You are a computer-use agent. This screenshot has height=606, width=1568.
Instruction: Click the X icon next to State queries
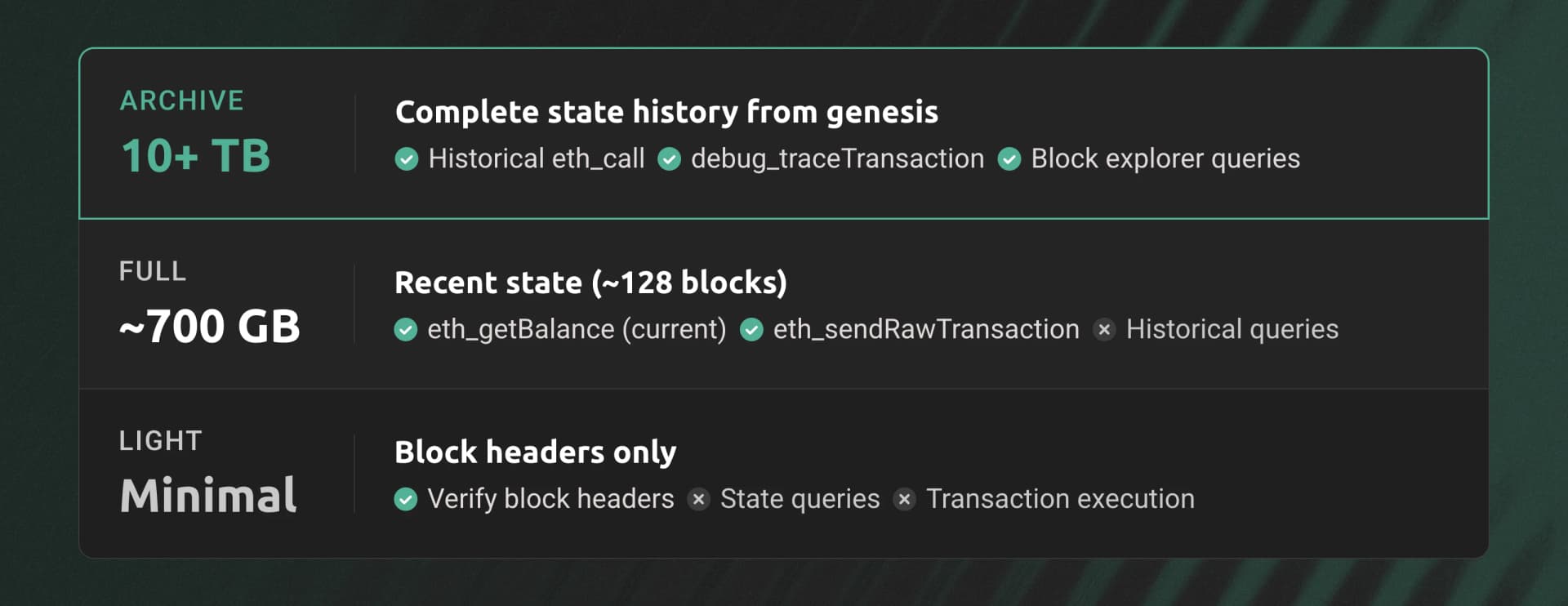click(x=698, y=499)
